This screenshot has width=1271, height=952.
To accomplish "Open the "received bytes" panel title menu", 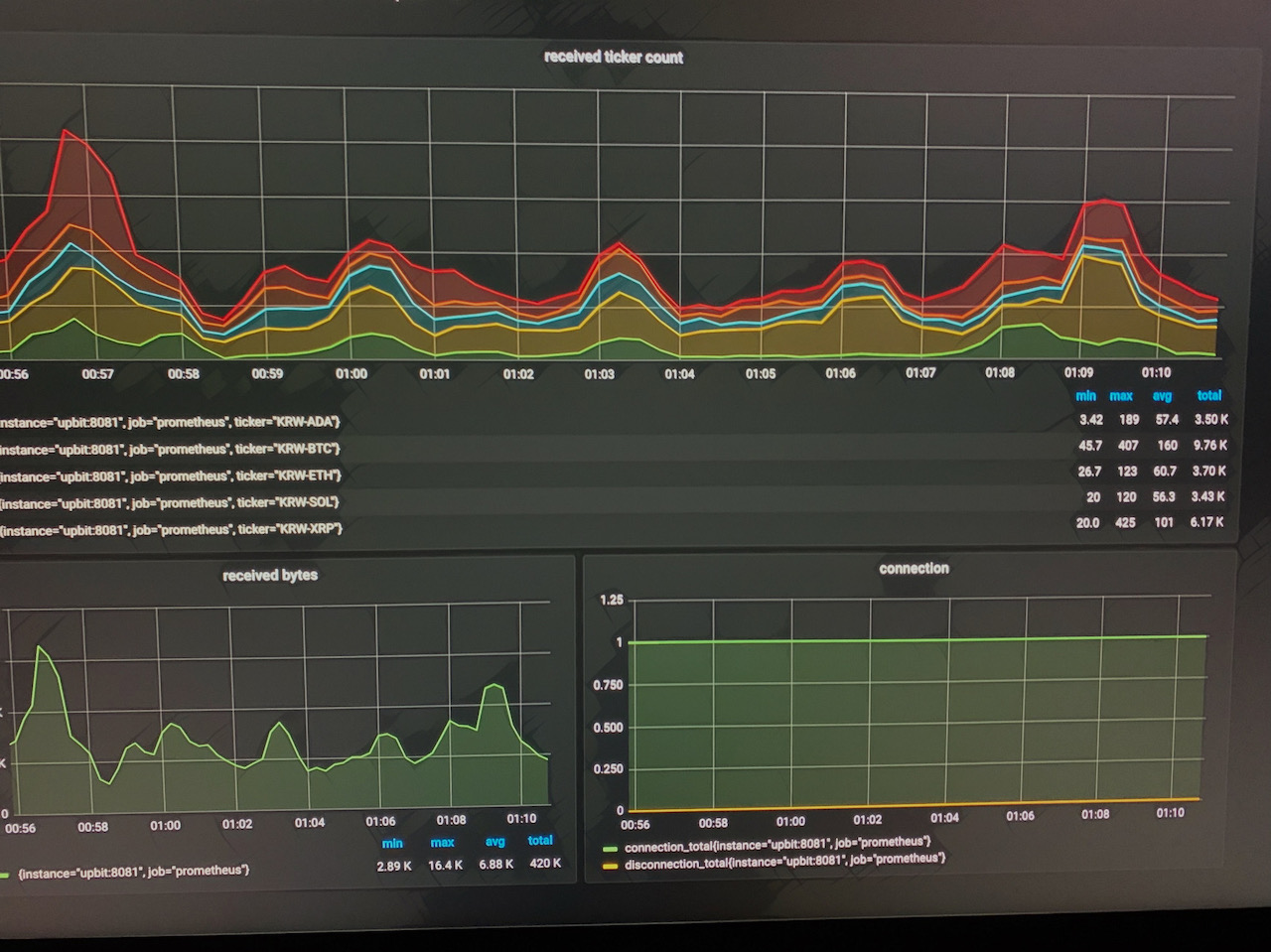I will point(270,575).
